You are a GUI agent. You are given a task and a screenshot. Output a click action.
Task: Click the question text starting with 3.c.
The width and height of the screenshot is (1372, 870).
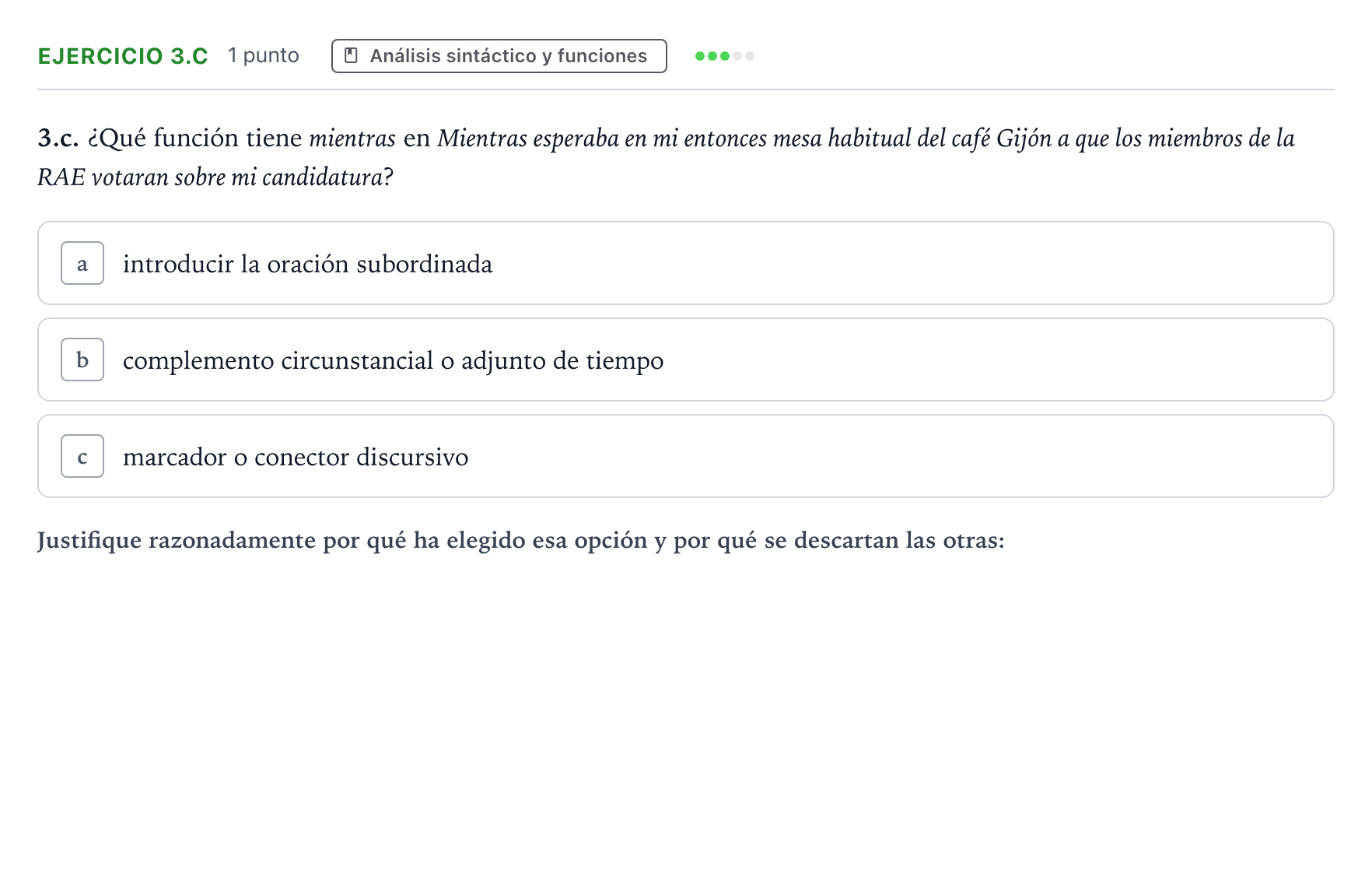tap(667, 157)
